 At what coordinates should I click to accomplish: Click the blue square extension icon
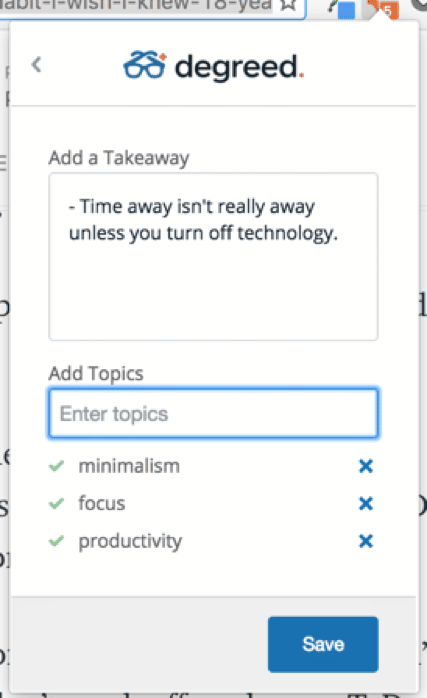346,10
